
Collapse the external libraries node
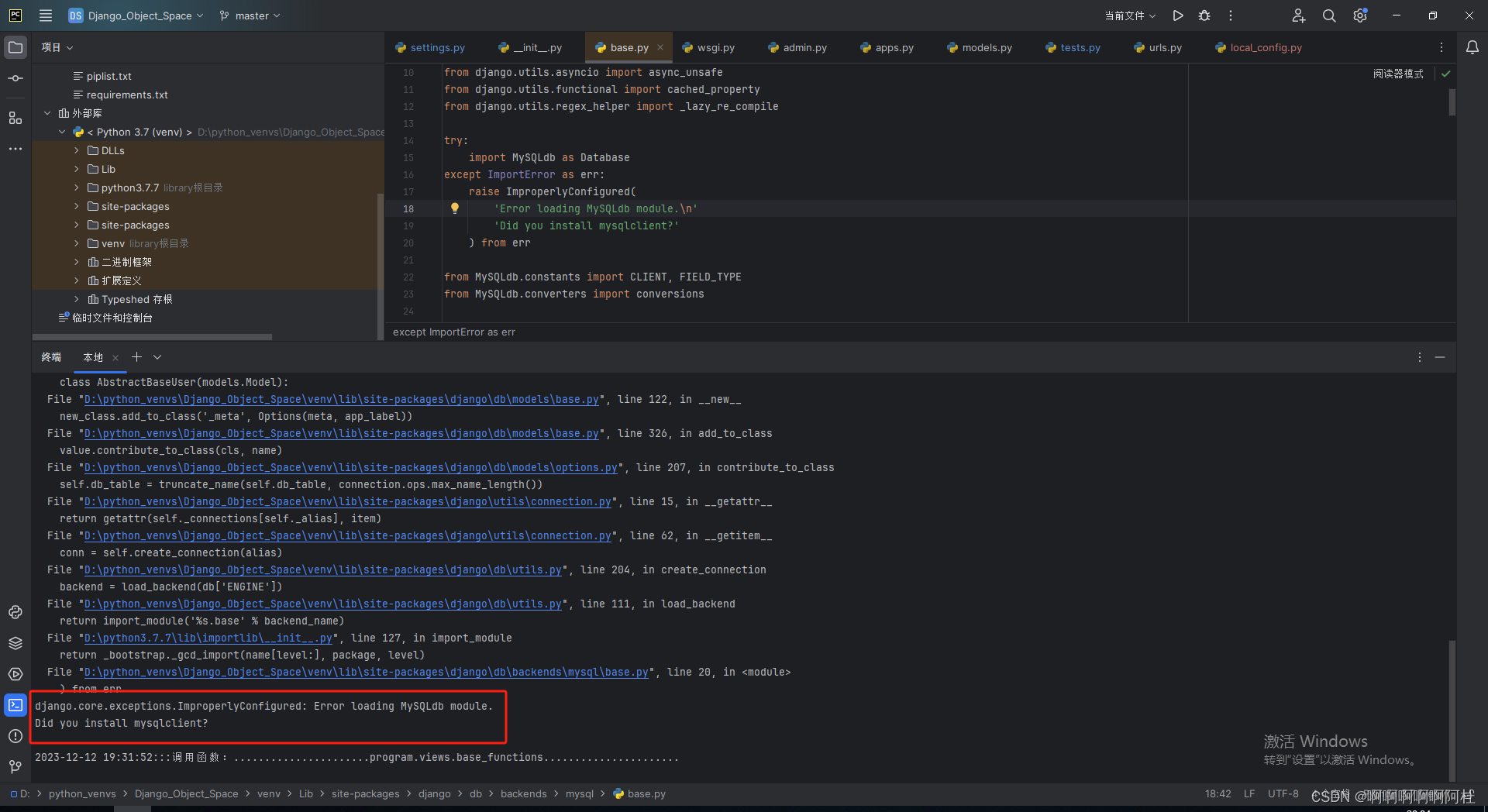[47, 113]
